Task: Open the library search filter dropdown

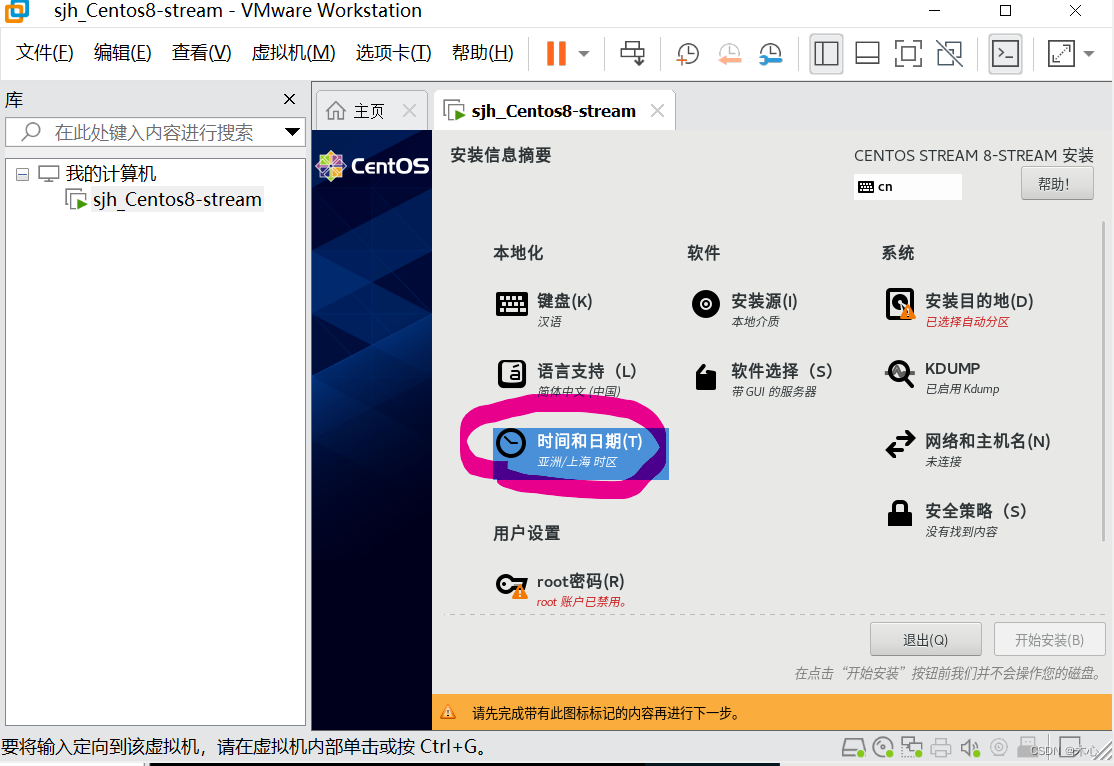Action: 292,131
